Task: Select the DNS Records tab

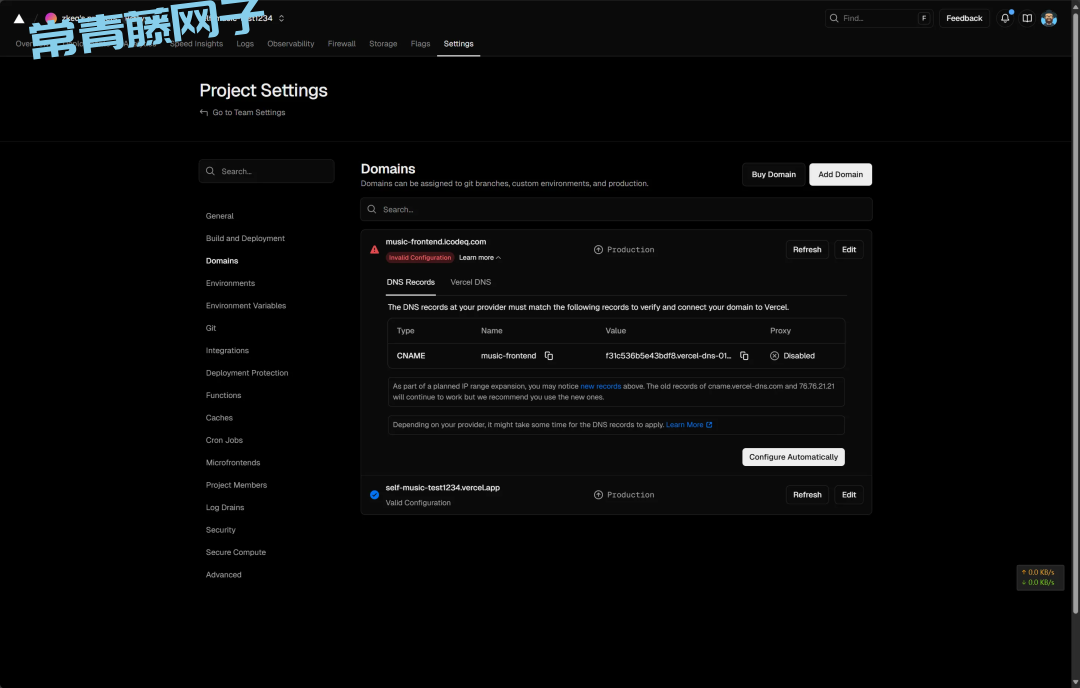Action: 411,282
